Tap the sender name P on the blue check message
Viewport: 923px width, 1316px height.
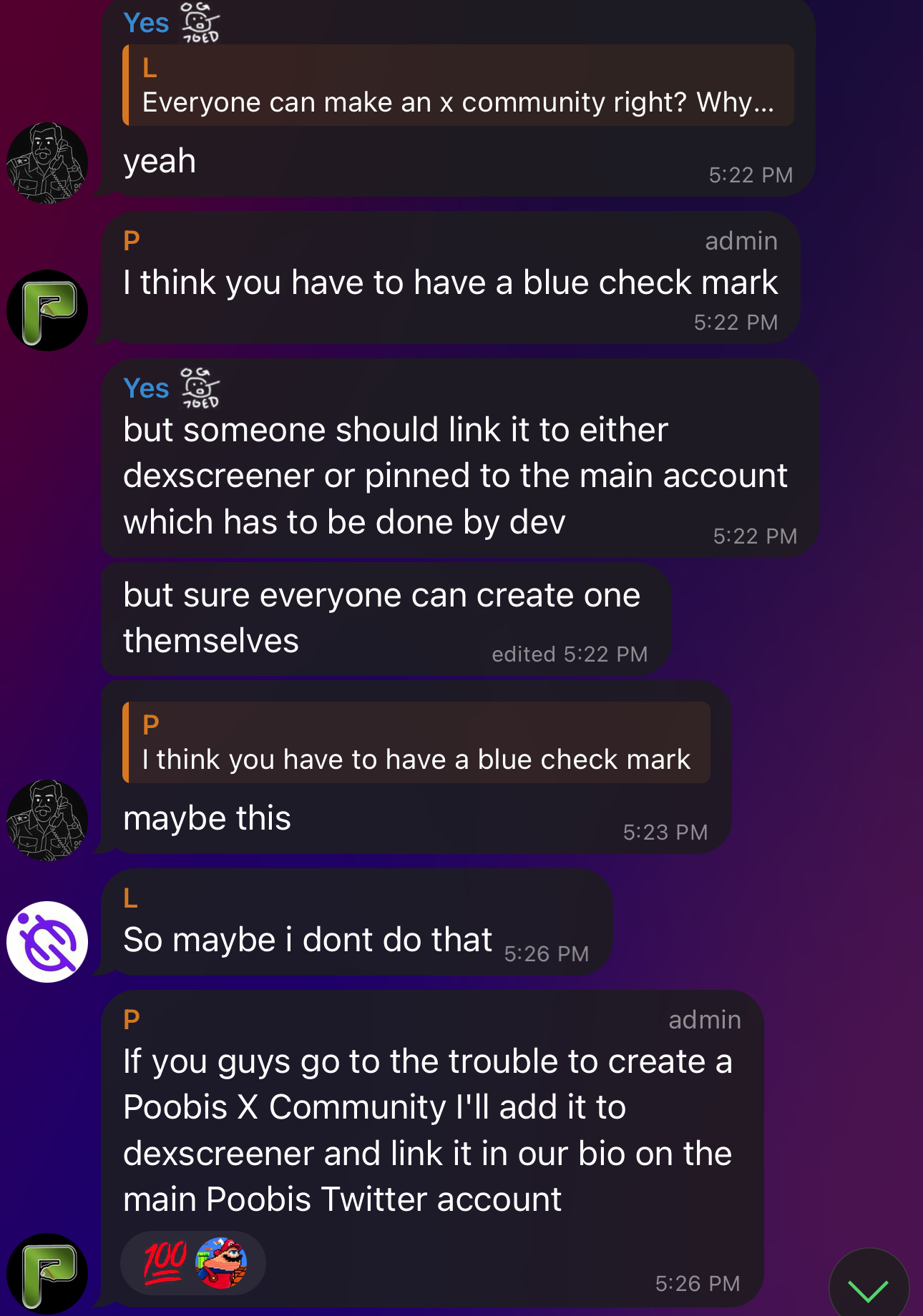click(132, 241)
